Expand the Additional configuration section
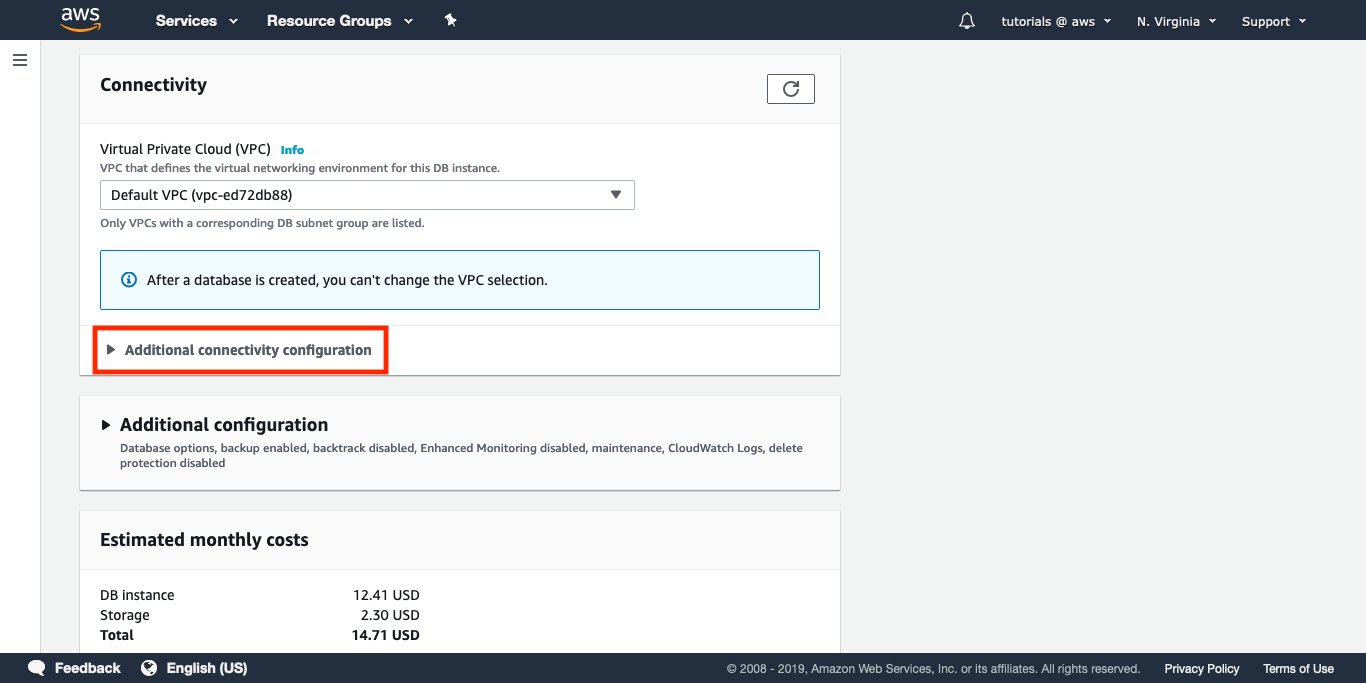Viewport: 1366px width, 683px height. click(223, 425)
